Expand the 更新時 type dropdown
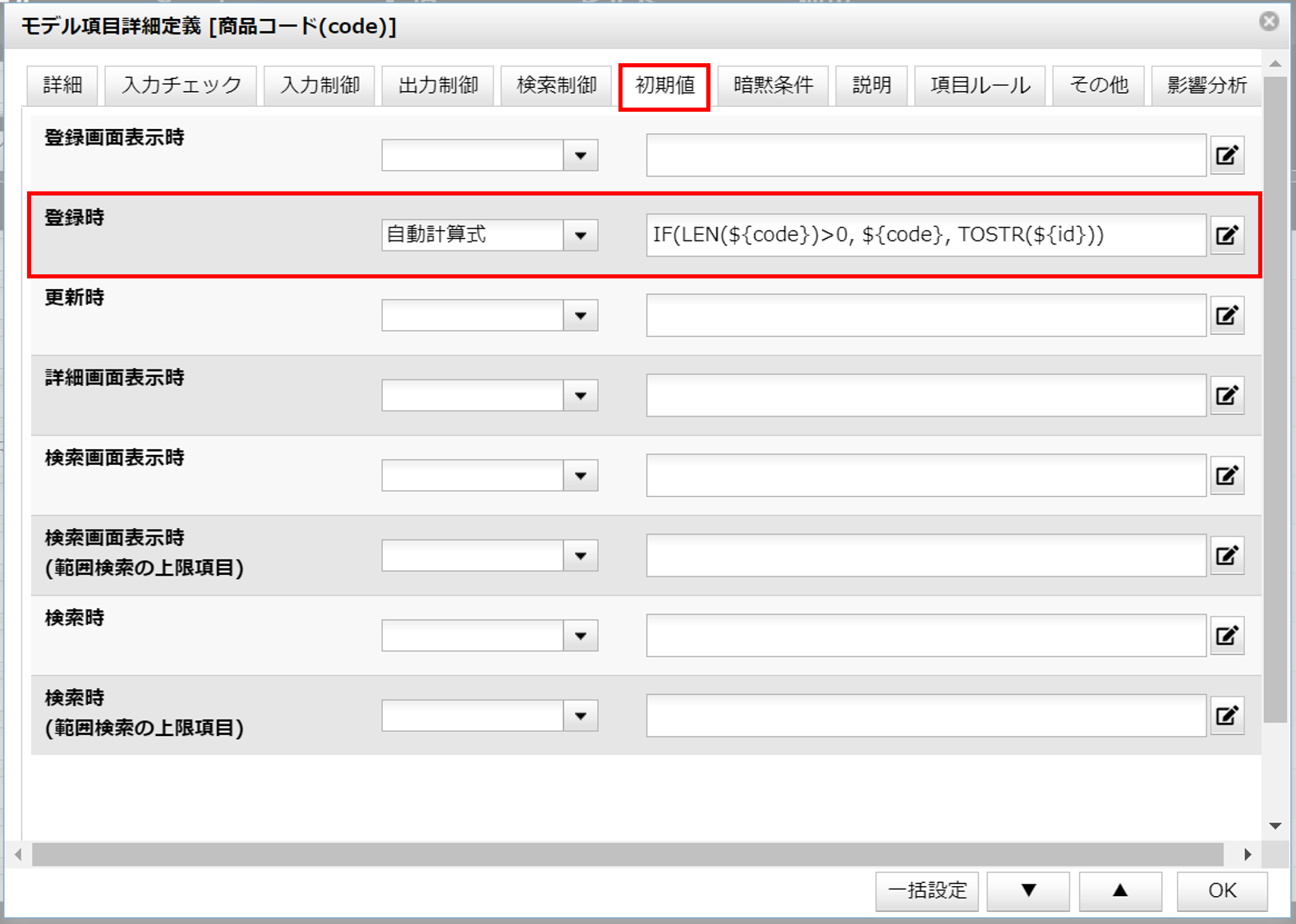Screen dimensions: 1296x924 [x=581, y=315]
